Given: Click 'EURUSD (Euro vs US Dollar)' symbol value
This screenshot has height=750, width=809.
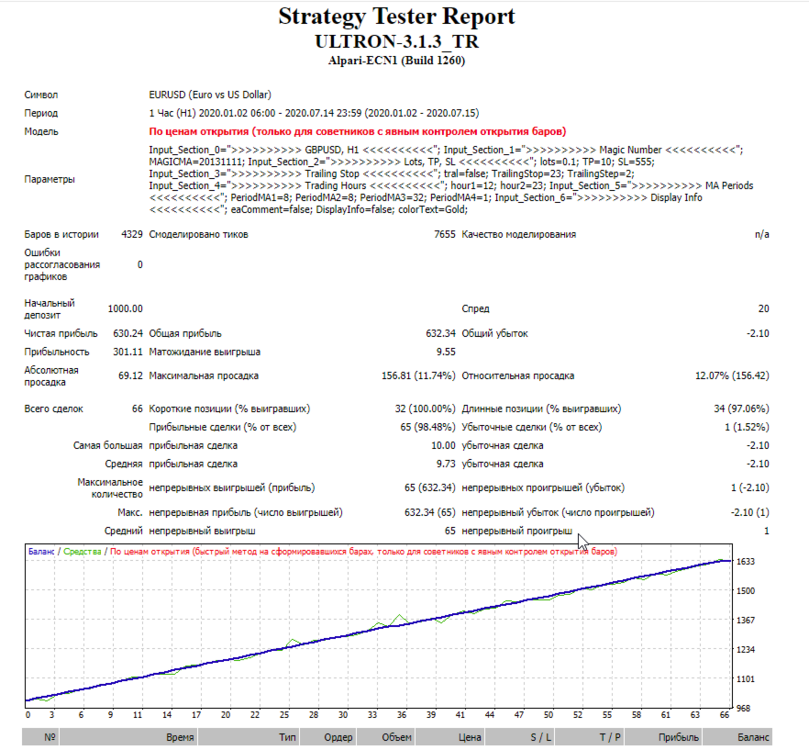Looking at the screenshot, I should 210,95.
